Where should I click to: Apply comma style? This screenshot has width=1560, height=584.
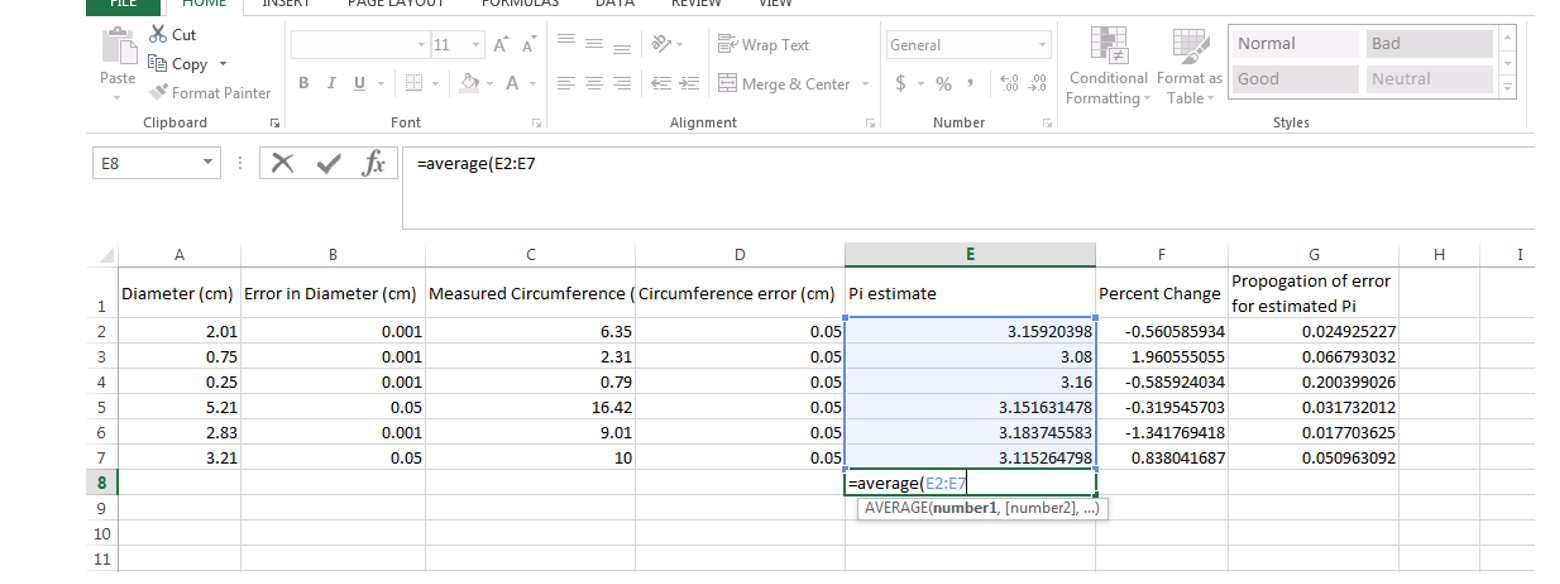(970, 84)
